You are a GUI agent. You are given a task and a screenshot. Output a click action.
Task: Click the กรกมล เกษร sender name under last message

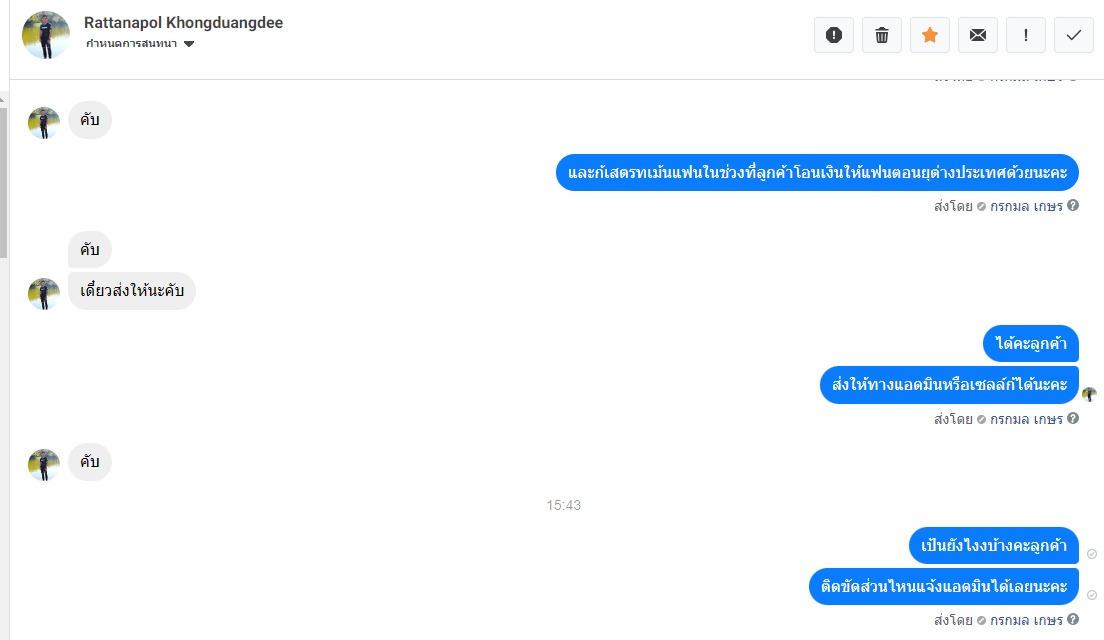(1026, 620)
